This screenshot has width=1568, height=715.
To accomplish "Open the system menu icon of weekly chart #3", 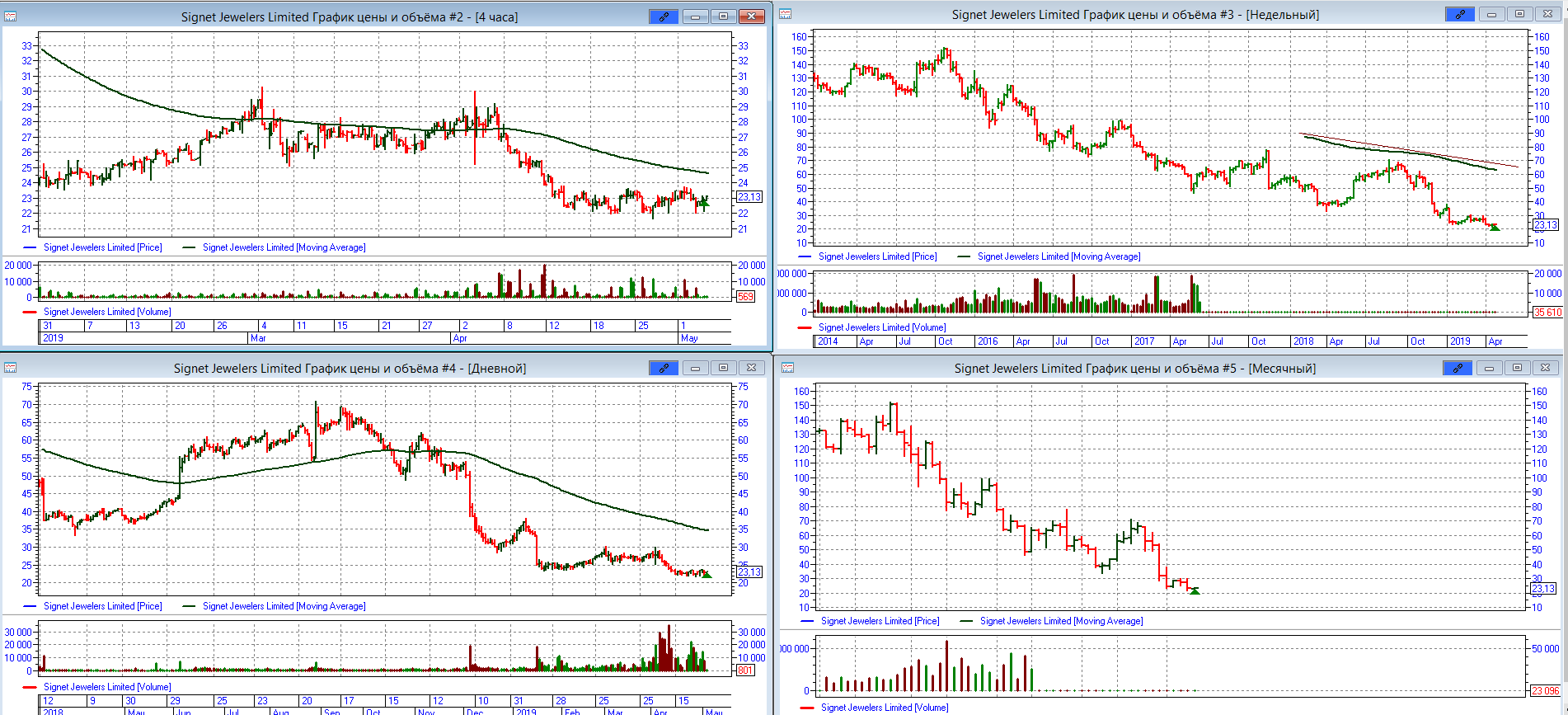I will [785, 14].
